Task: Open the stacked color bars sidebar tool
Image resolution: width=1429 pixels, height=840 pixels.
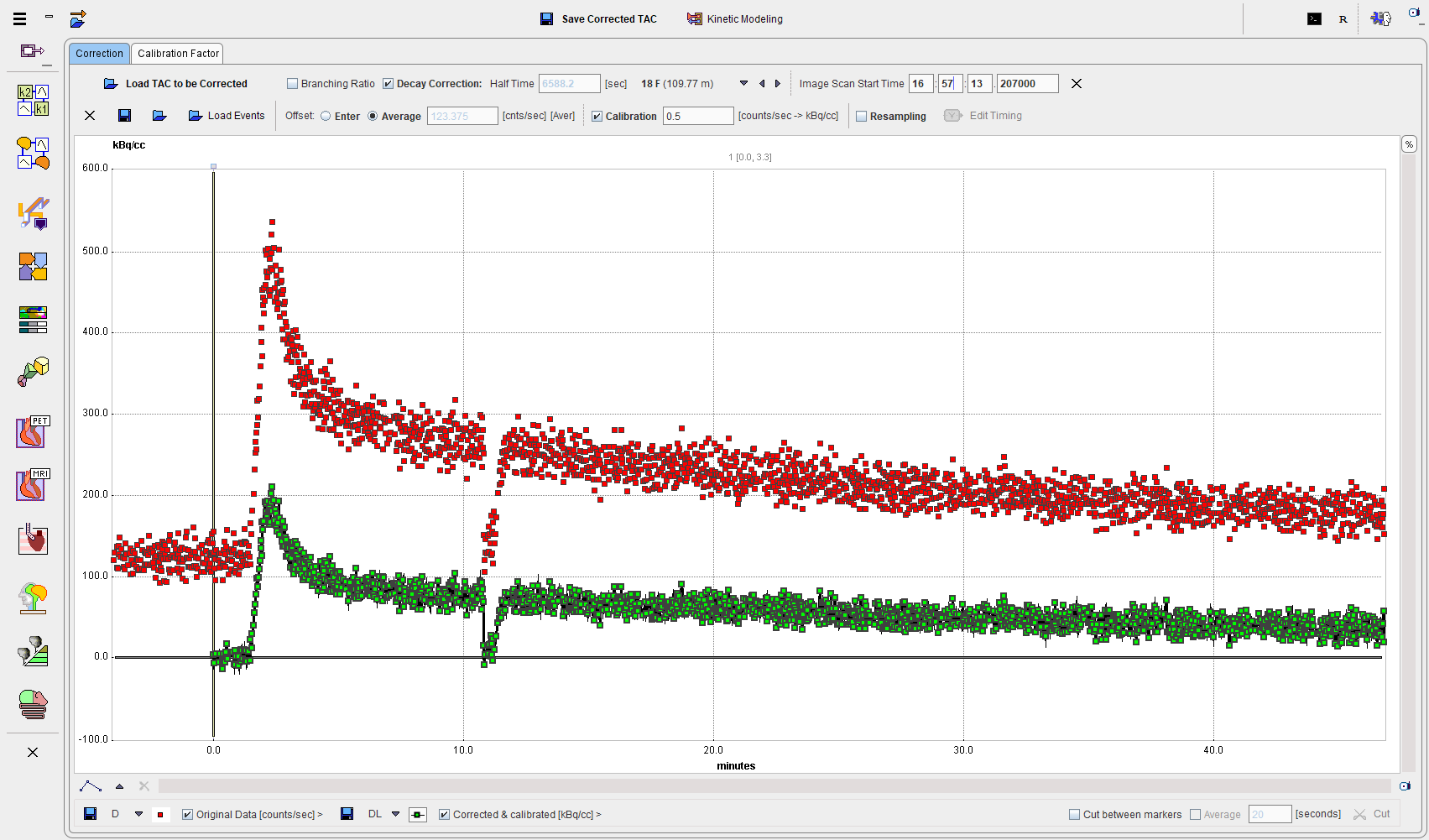Action: point(34,320)
